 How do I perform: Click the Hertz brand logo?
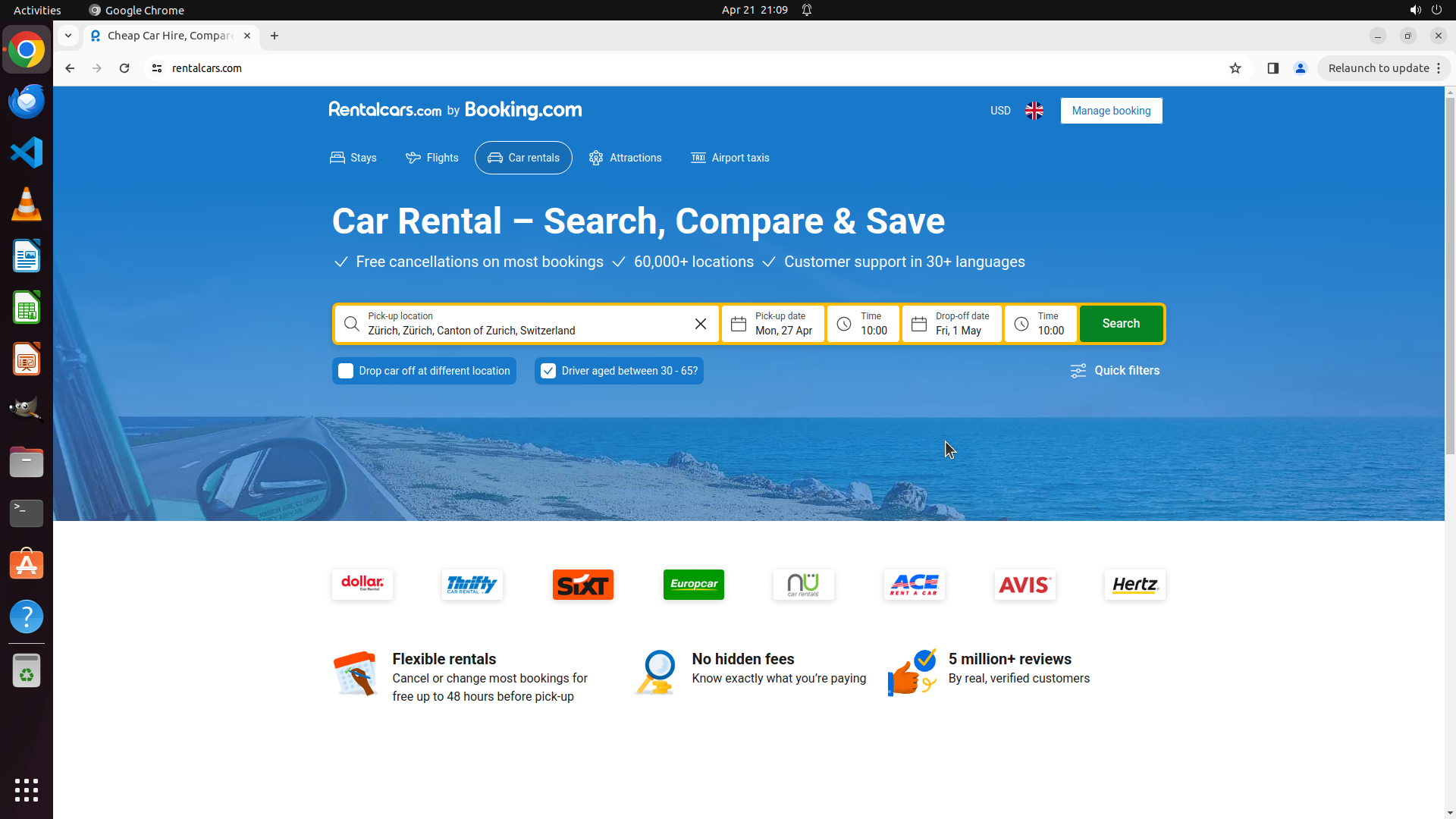pos(1134,585)
